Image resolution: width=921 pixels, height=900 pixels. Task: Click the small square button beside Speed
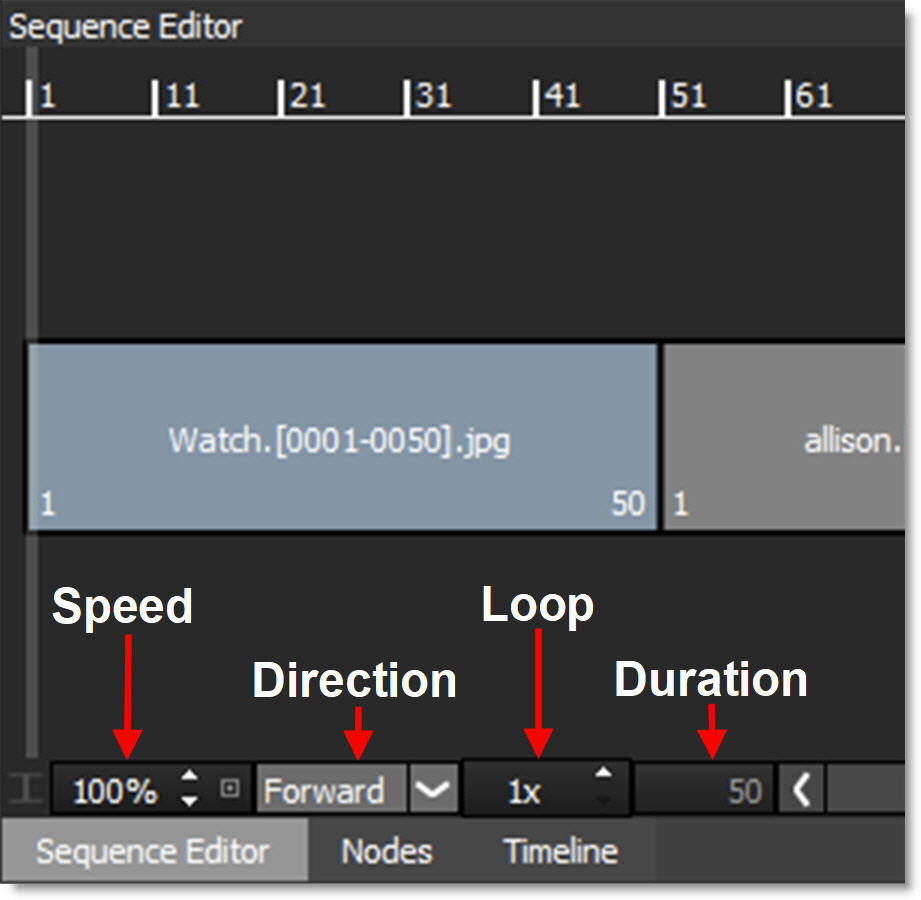[x=230, y=790]
